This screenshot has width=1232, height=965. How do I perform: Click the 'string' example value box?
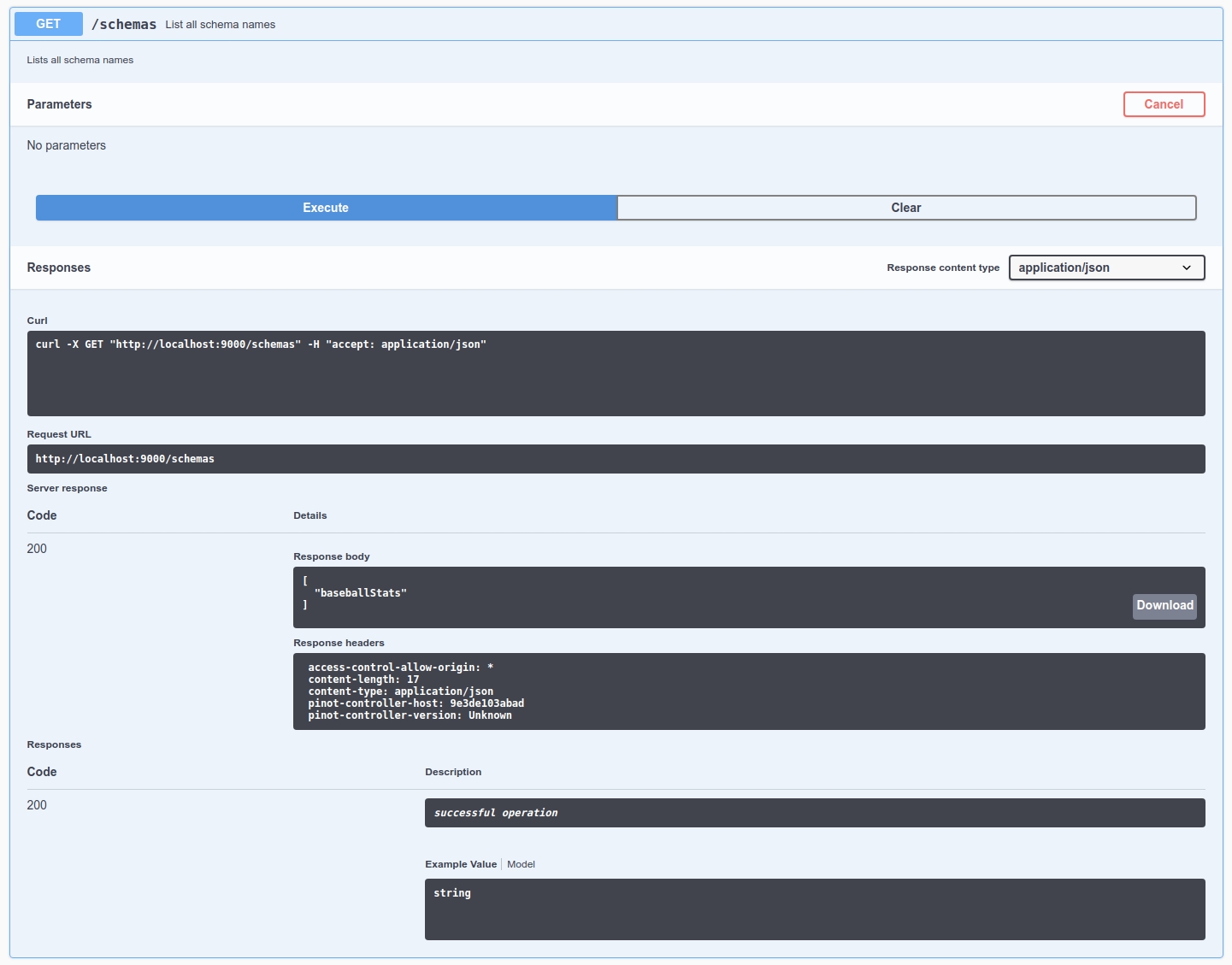pos(814,909)
